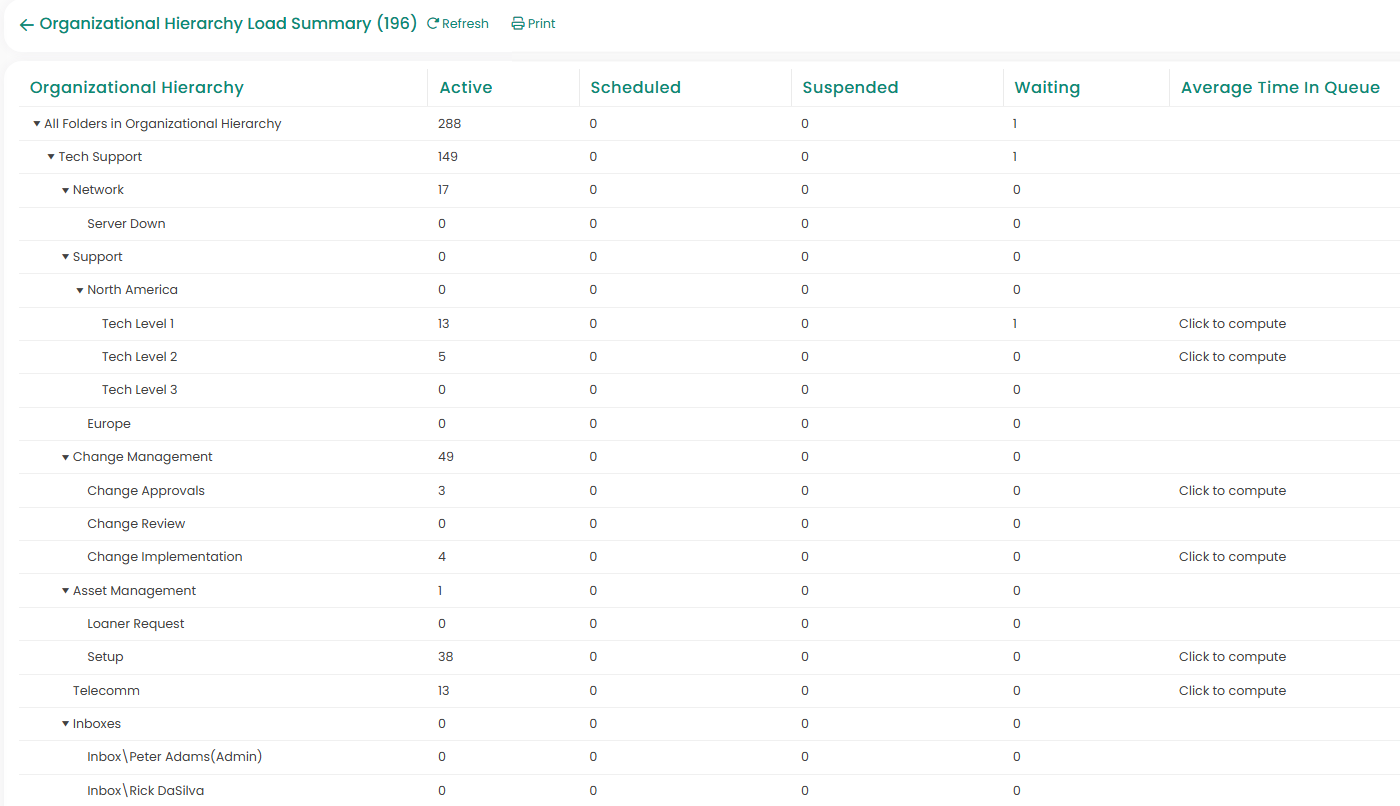1400x806 pixels.
Task: Click the Average Time In Queue header
Action: [x=1280, y=88]
